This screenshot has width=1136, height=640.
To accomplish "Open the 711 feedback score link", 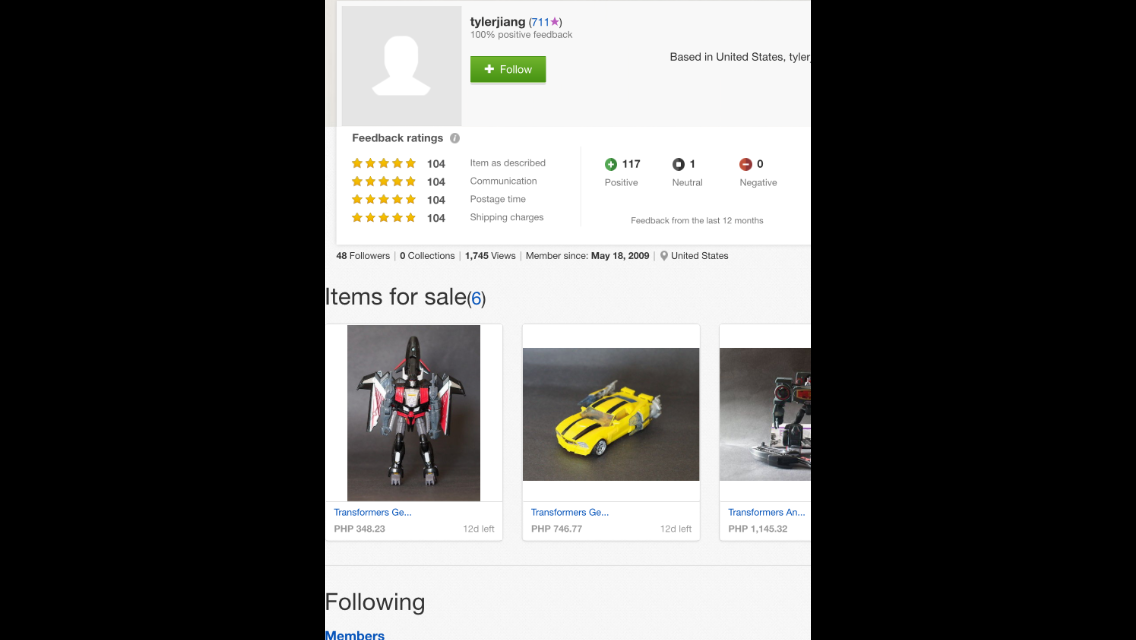I will [540, 22].
